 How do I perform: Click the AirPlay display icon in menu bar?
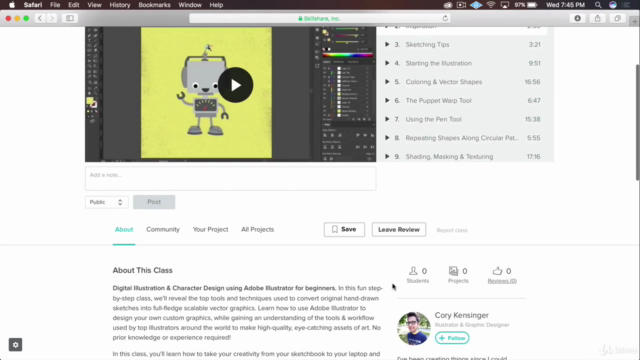[x=505, y=5]
